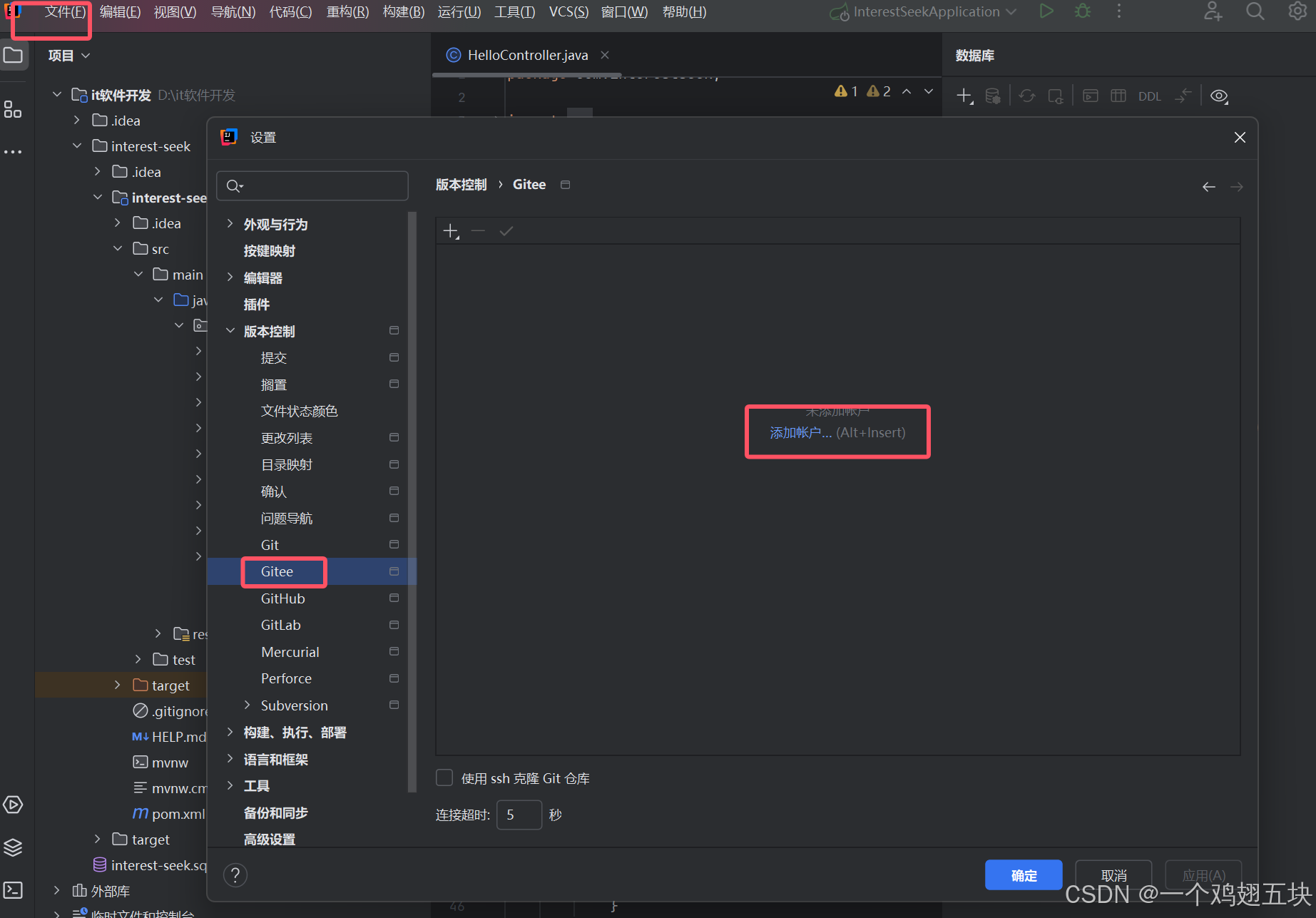
Task: Click the DDL button in Database toolbar
Action: point(1149,96)
